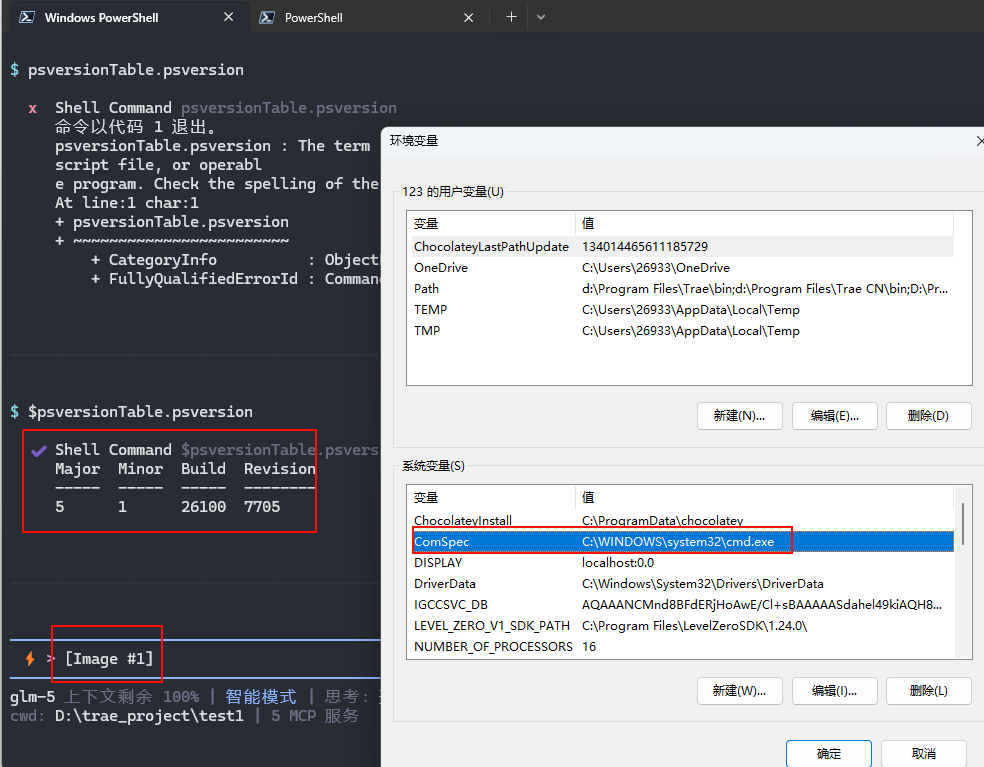Image resolution: width=984 pixels, height=767 pixels.
Task: Click Build value 26100 in output
Action: [x=203, y=507]
